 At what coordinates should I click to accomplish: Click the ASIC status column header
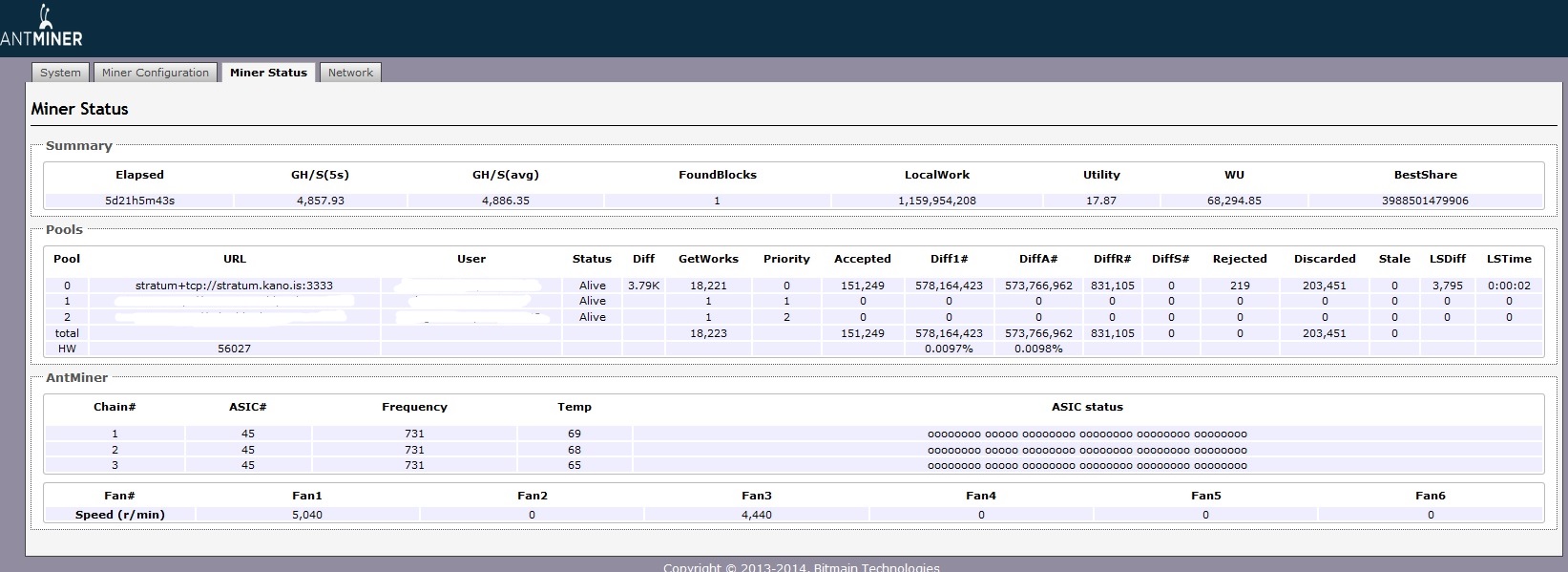coord(1087,407)
